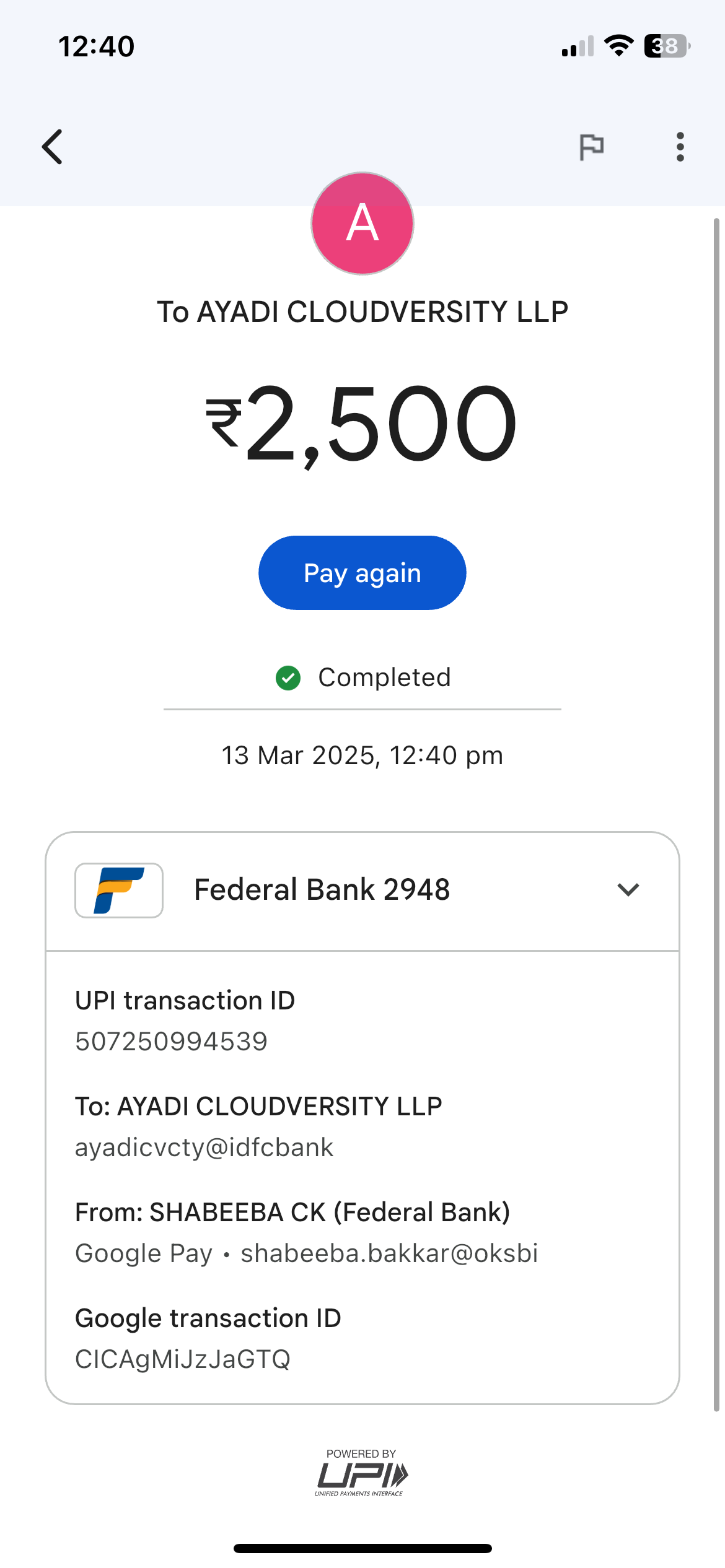The image size is (725, 1568).
Task: Tap the shabeeba.bakkar@oksbi sender address
Action: click(389, 1253)
